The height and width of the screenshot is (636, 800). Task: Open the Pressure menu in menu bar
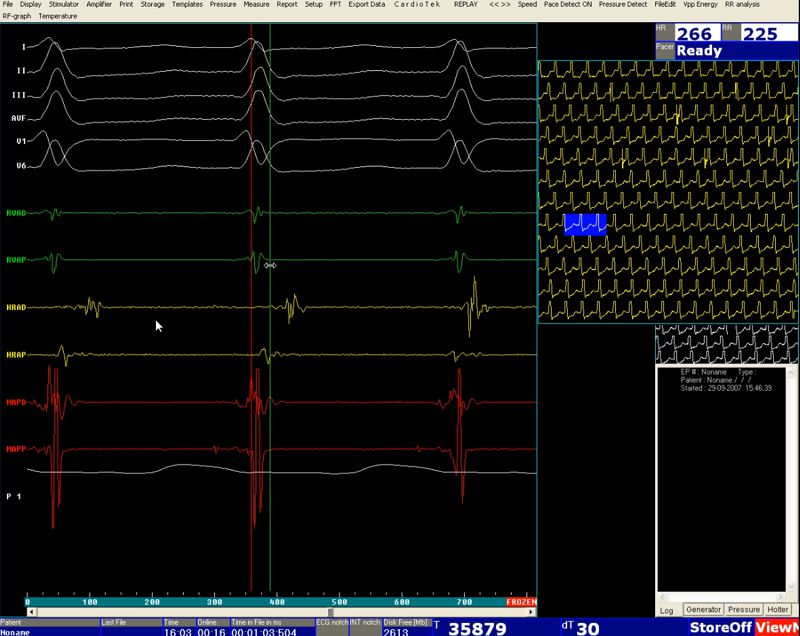tap(223, 4)
